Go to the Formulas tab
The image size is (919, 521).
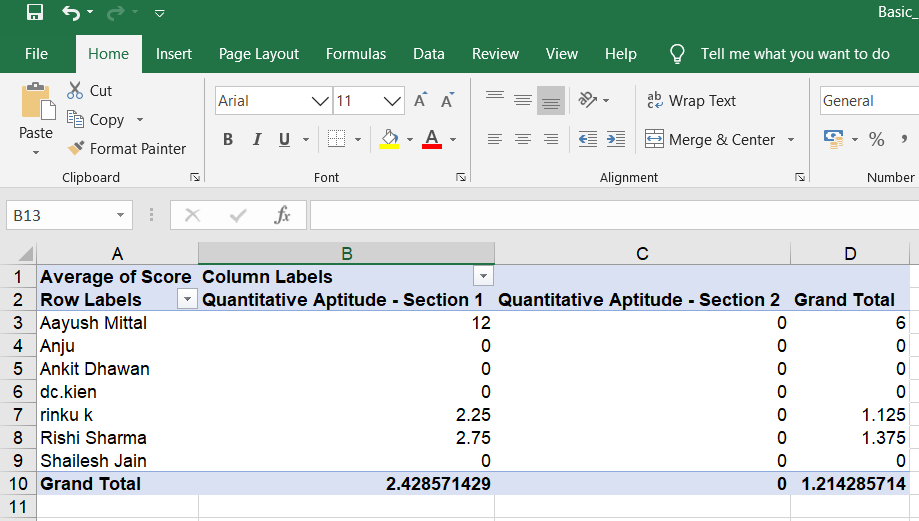coord(356,54)
